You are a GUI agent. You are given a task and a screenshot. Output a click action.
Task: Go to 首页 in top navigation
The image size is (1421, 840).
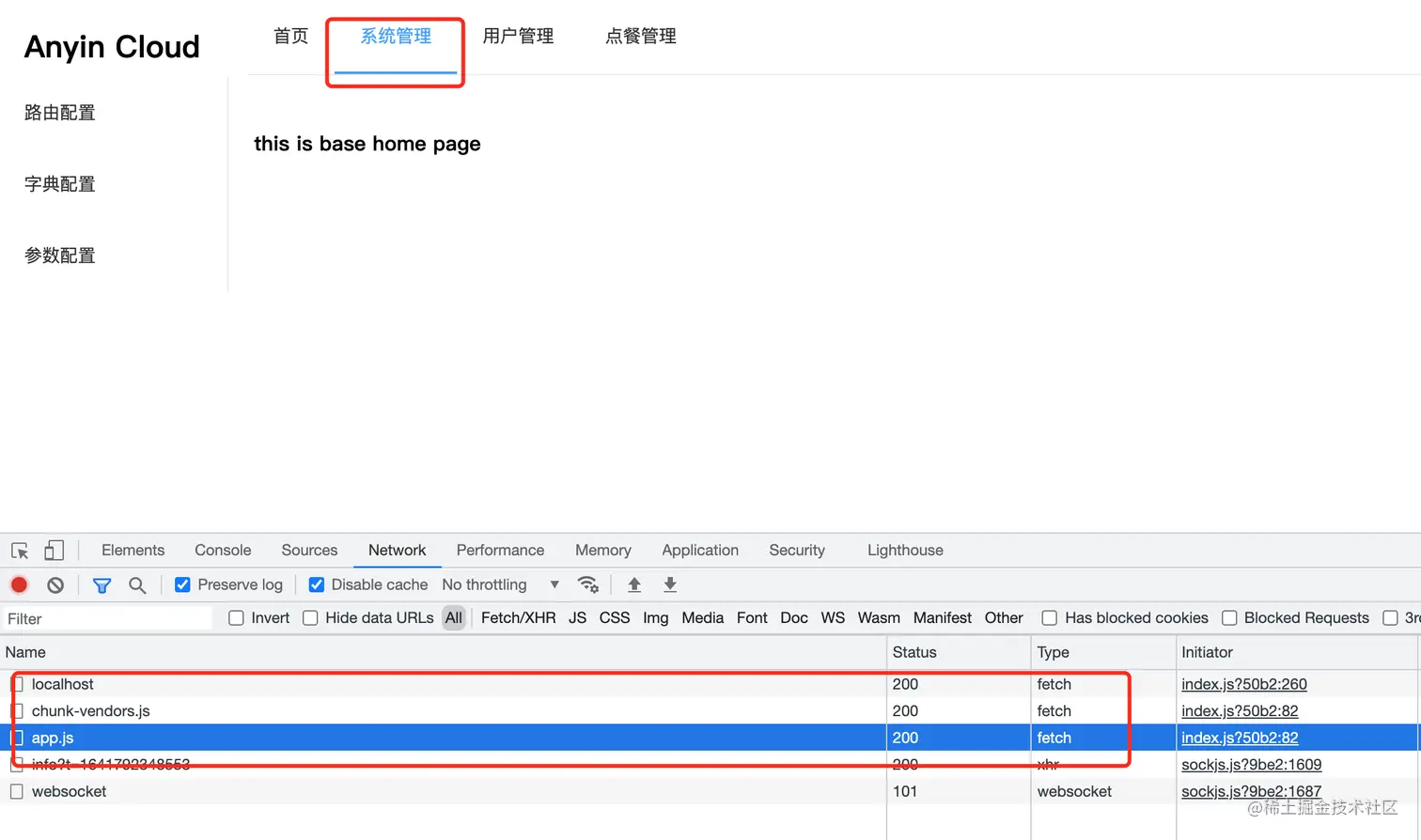(290, 36)
